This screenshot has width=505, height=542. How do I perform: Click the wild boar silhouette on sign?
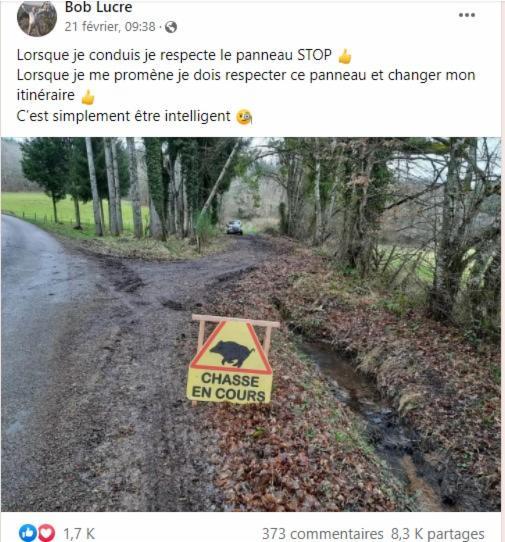coord(232,353)
